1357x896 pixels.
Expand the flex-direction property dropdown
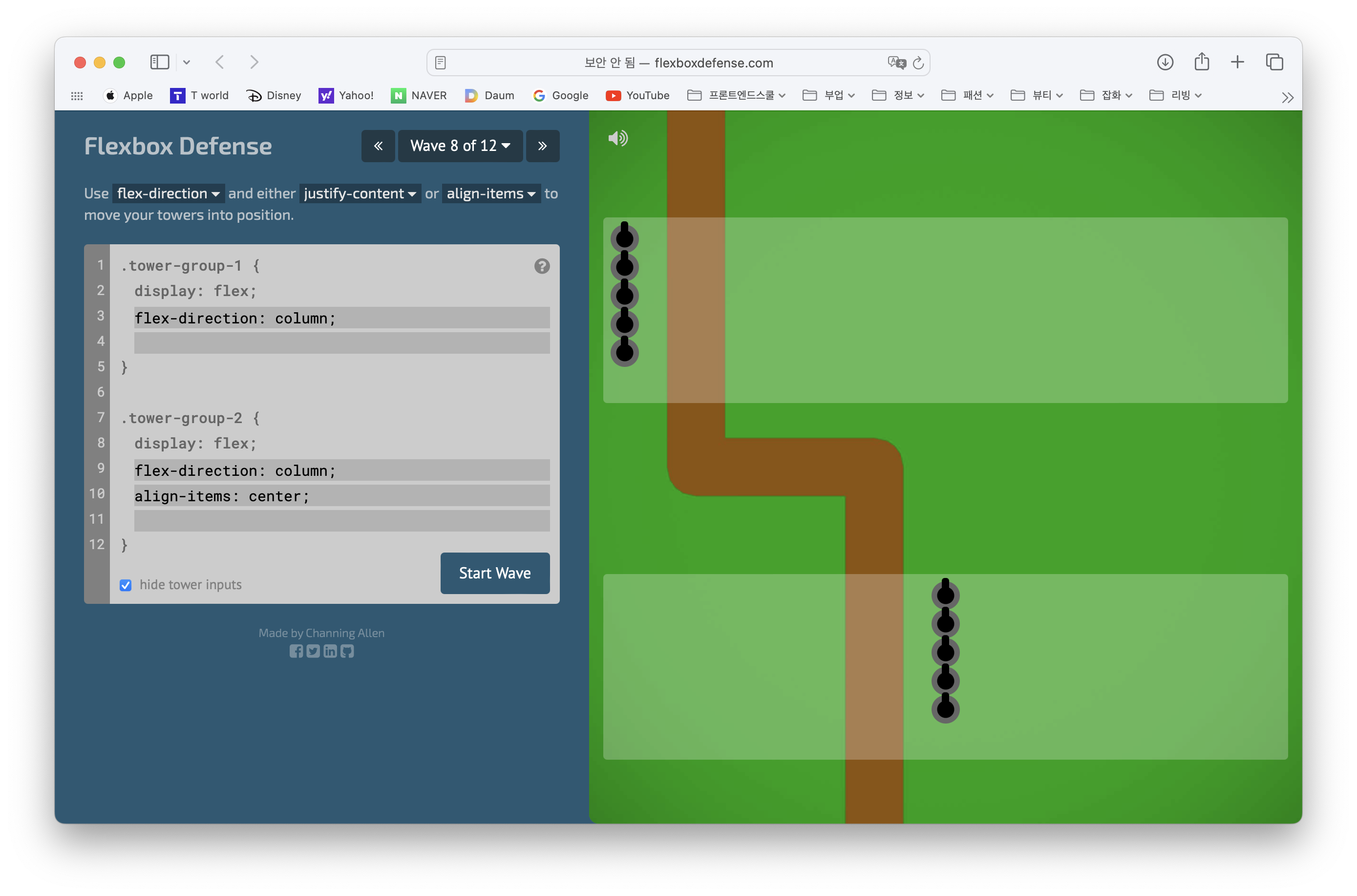(x=168, y=194)
